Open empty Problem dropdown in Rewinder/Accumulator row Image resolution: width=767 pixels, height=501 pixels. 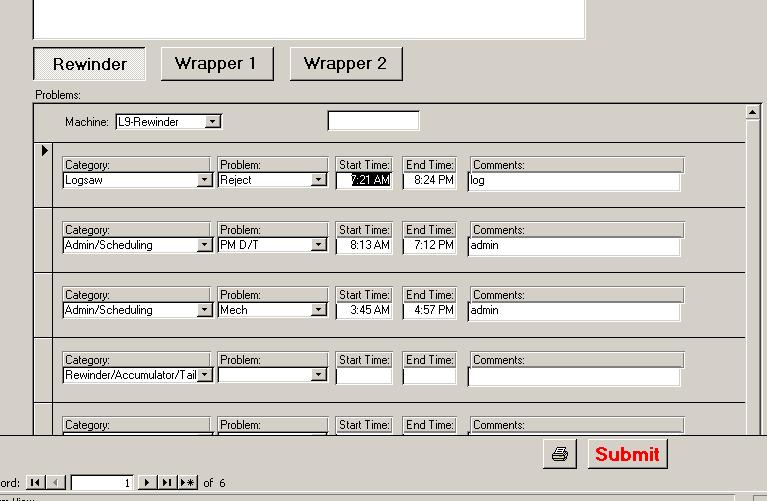[318, 375]
